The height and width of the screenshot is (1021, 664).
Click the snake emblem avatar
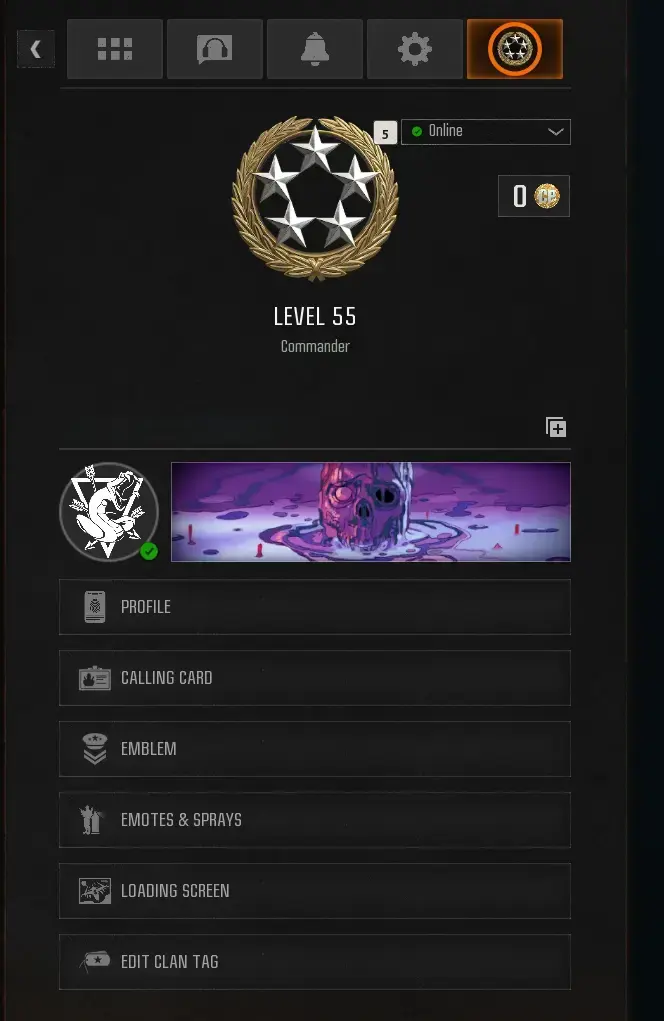[x=109, y=512]
